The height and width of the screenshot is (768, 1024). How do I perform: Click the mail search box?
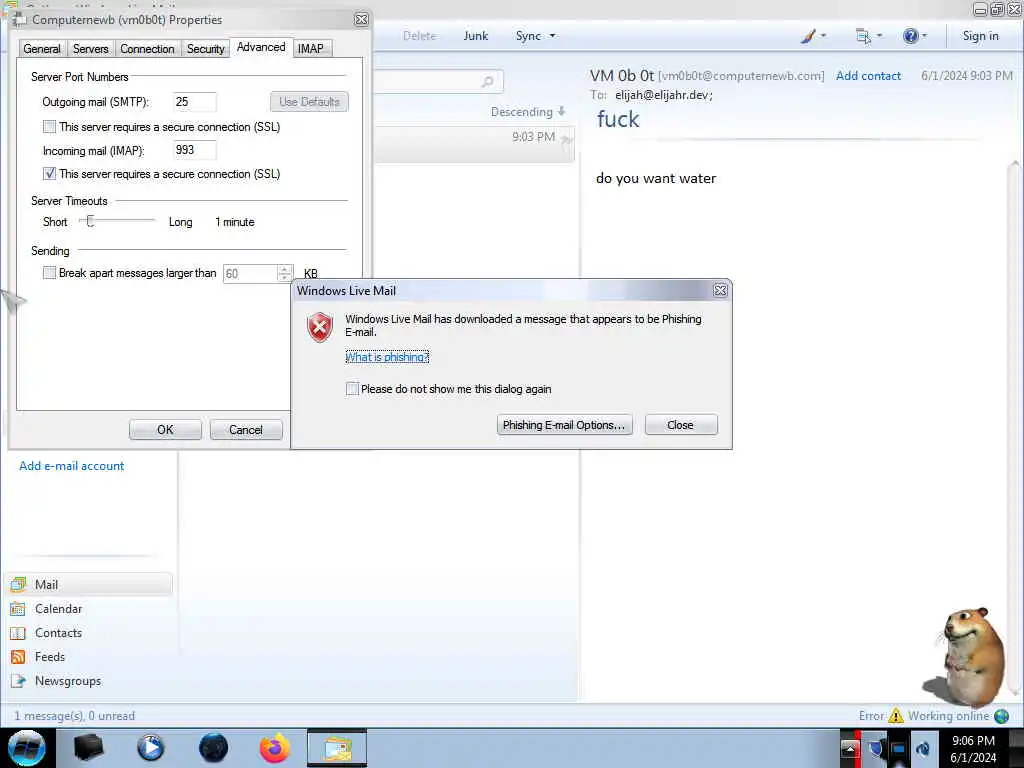coord(438,82)
